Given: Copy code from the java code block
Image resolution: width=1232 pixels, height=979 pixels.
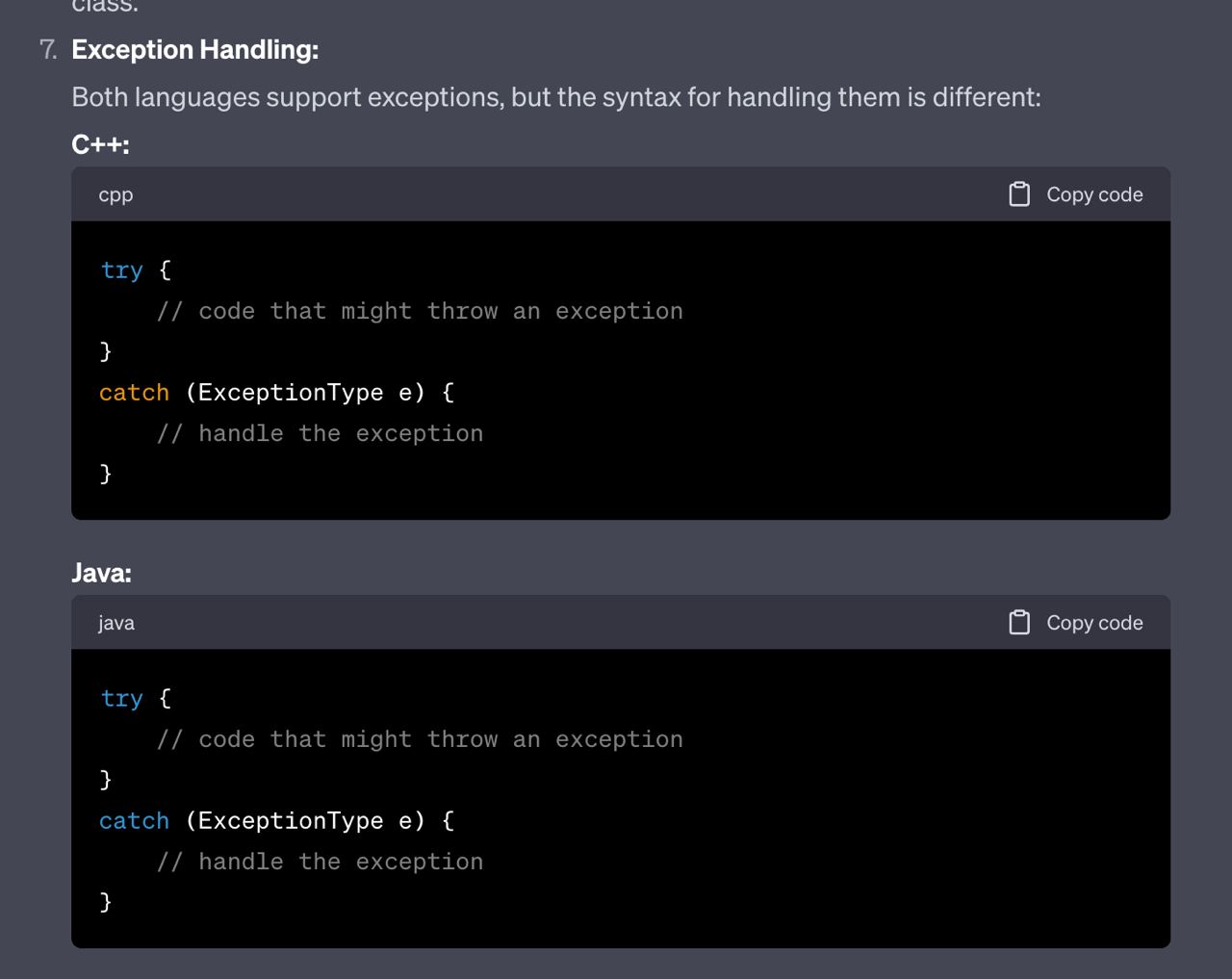Looking at the screenshot, I should pos(1075,623).
